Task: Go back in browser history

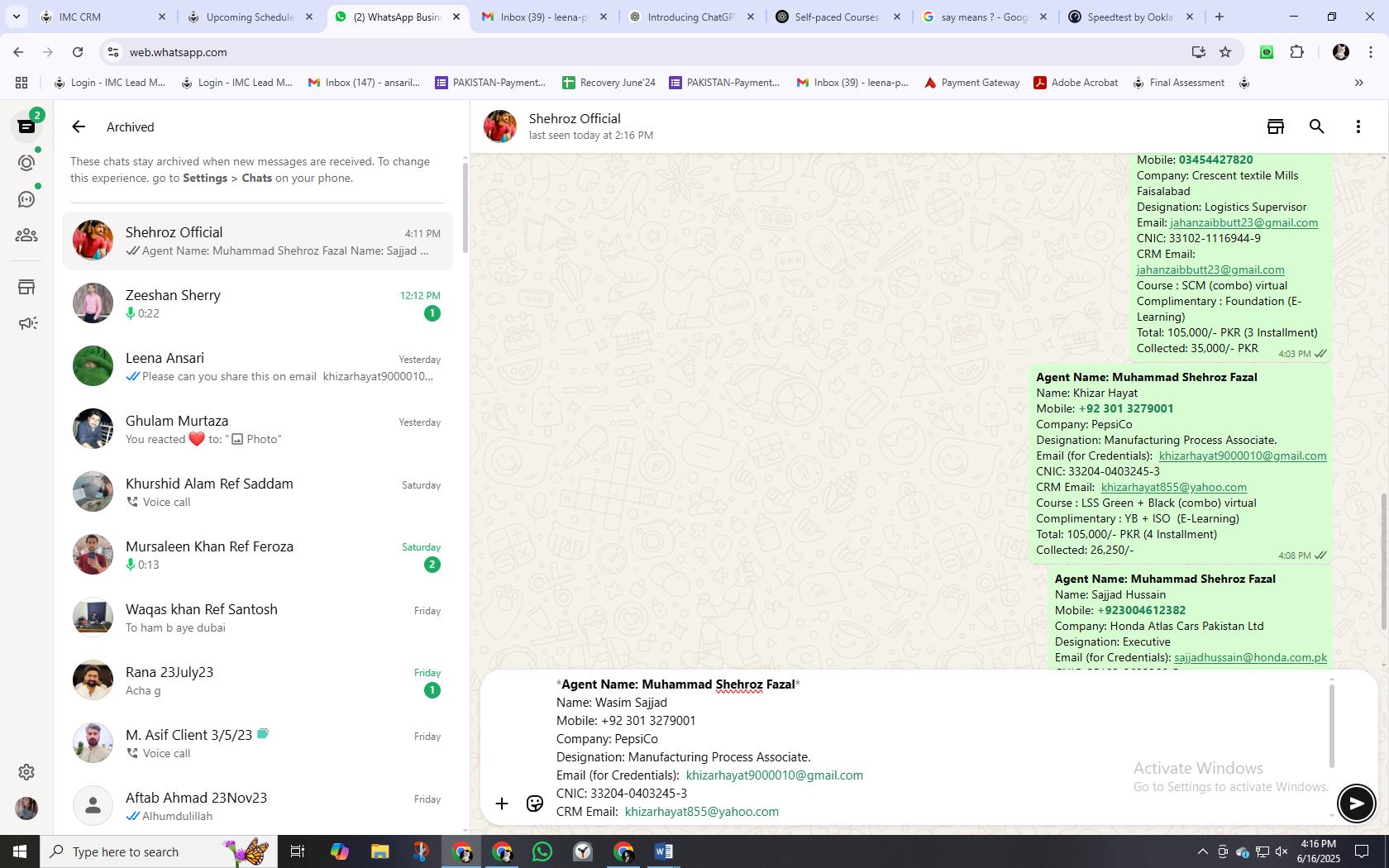Action: click(x=18, y=52)
